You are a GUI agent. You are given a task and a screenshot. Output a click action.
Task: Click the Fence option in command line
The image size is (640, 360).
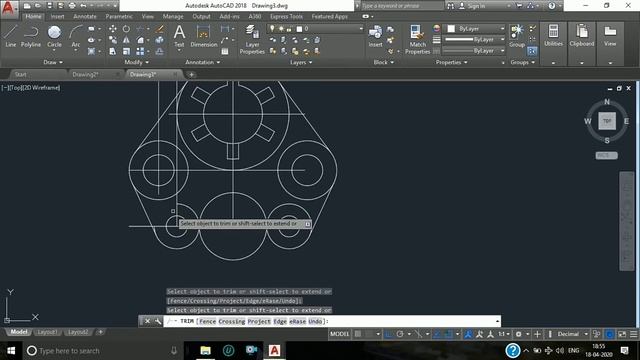(207, 321)
